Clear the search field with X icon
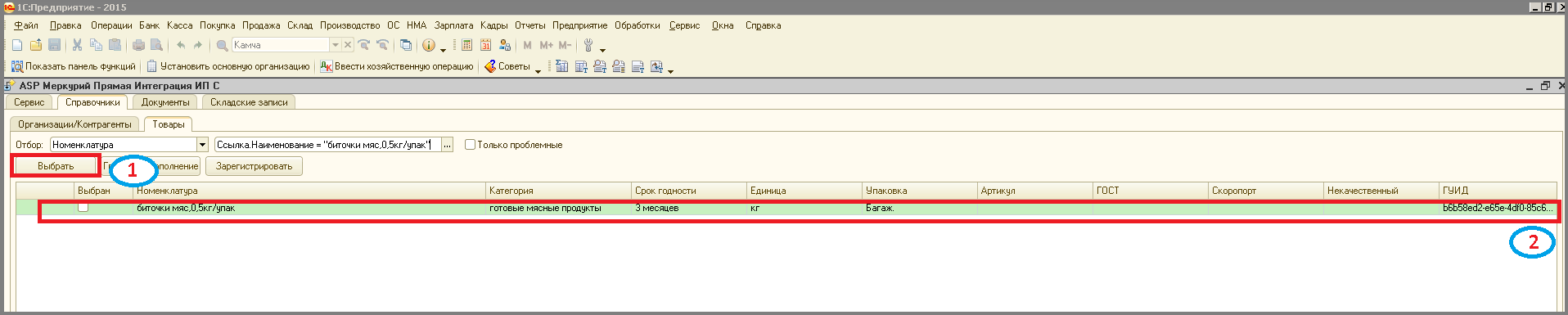The image size is (1568, 315). pyautogui.click(x=347, y=45)
